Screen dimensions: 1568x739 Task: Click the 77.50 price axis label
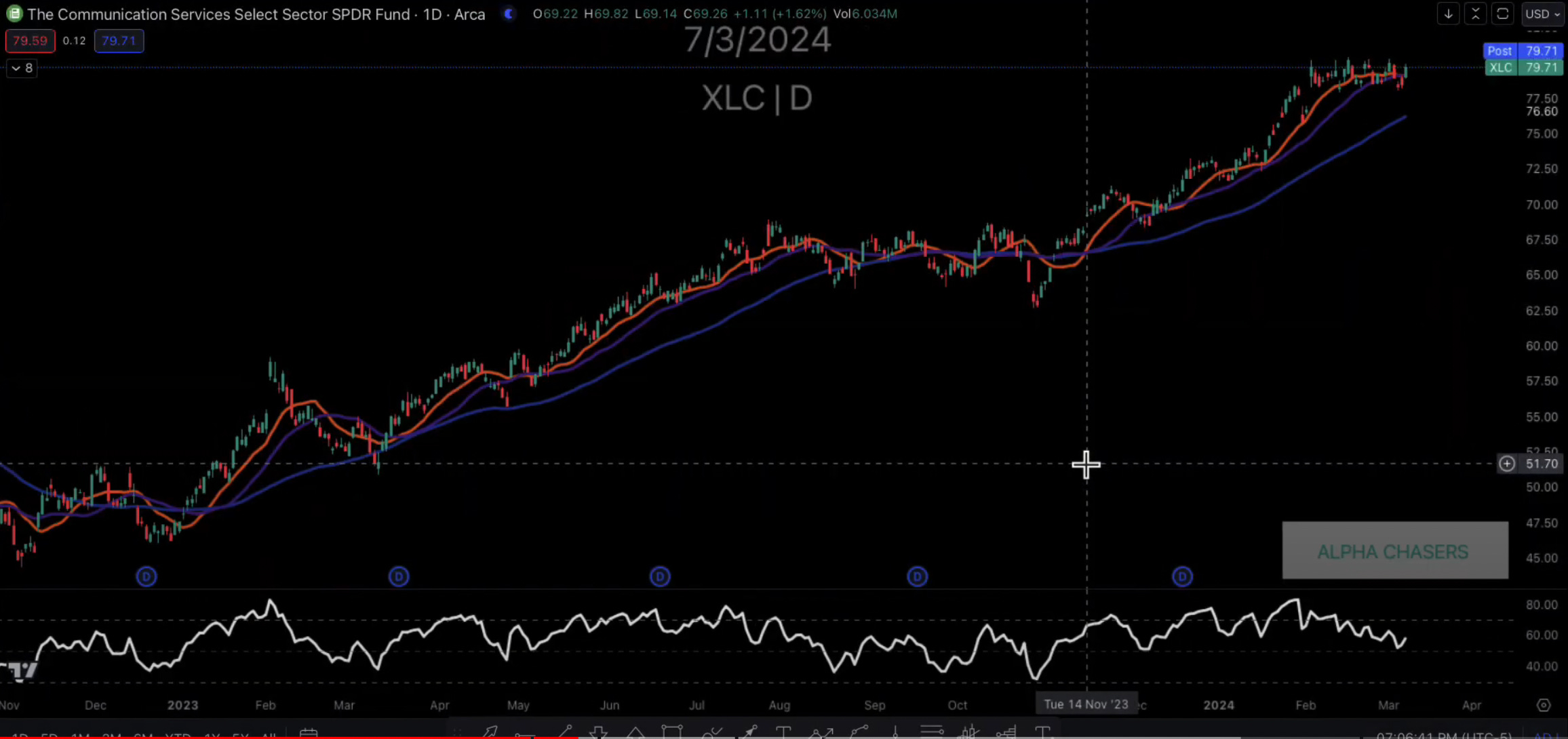tap(1542, 99)
